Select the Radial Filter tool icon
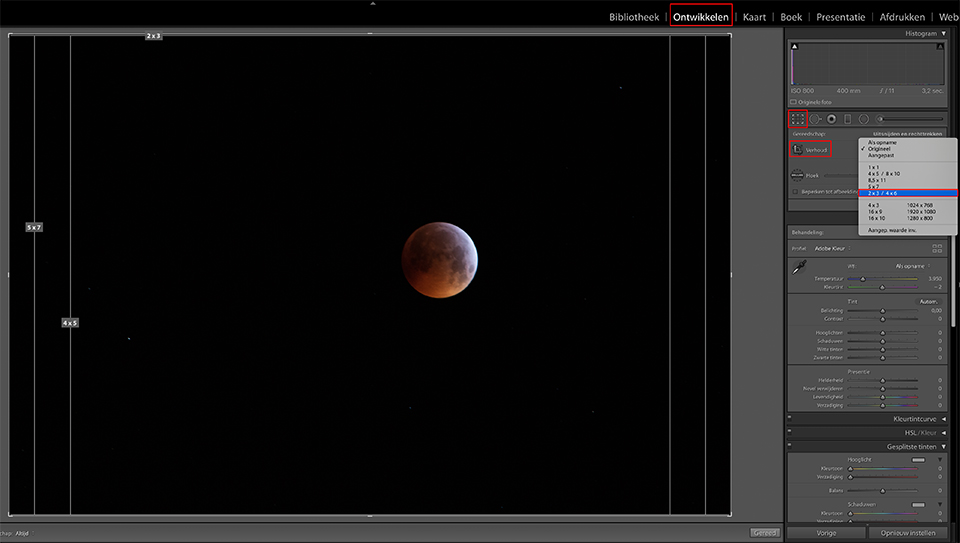Viewport: 960px width, 543px height. click(x=863, y=119)
